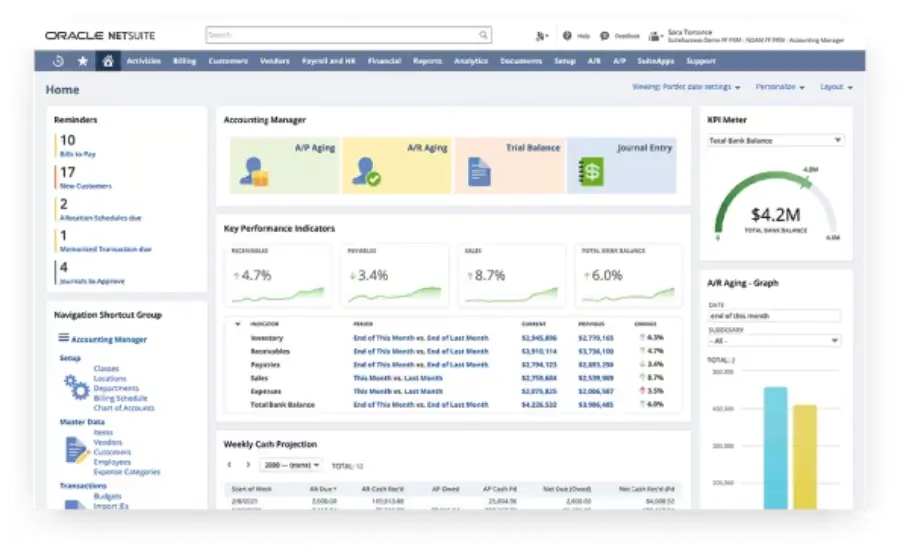Open the Vendors menu

pyautogui.click(x=274, y=61)
